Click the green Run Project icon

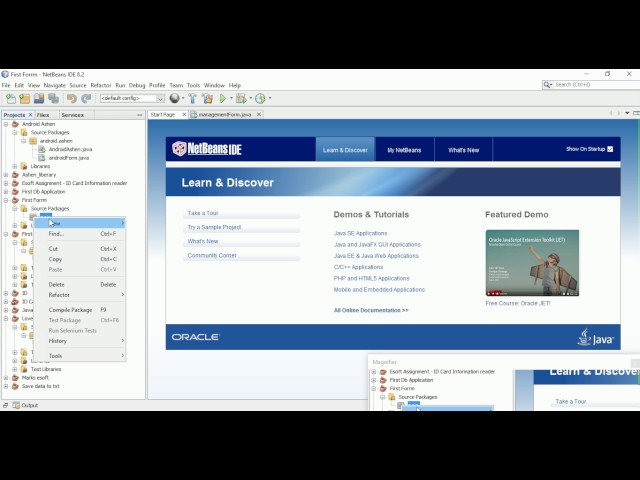tap(223, 98)
